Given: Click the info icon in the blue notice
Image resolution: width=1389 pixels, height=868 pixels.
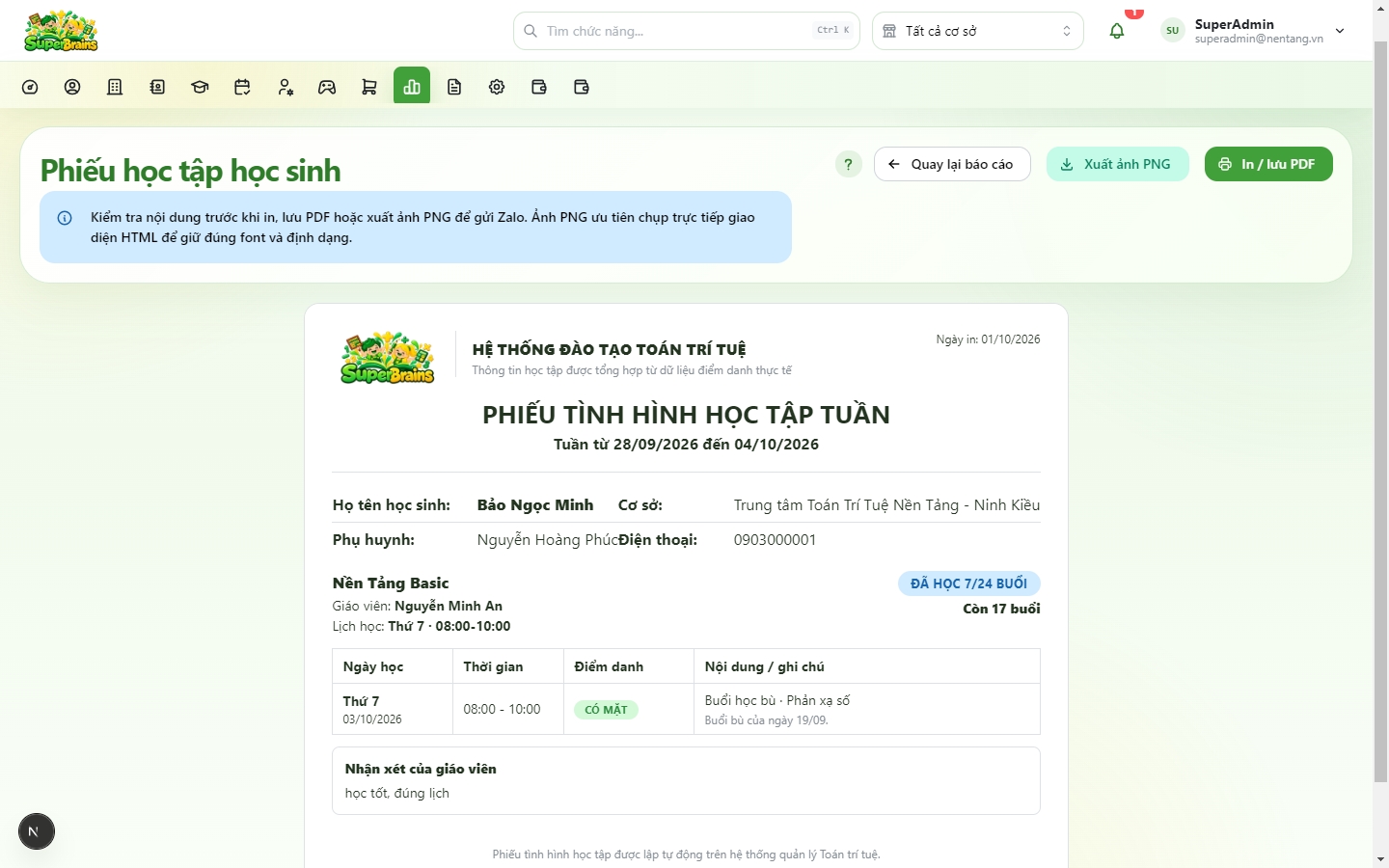Looking at the screenshot, I should tap(65, 218).
